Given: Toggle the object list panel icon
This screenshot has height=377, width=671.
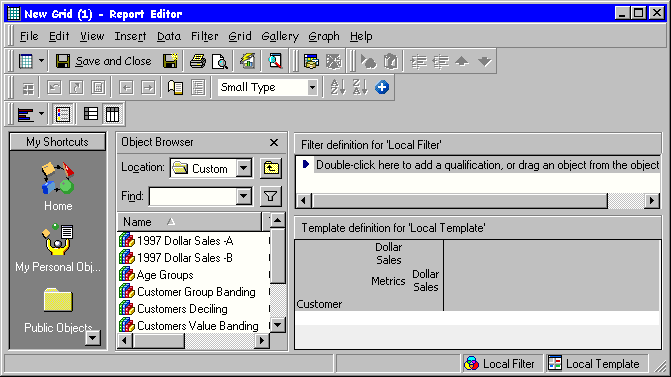Looking at the screenshot, I should click(x=63, y=114).
